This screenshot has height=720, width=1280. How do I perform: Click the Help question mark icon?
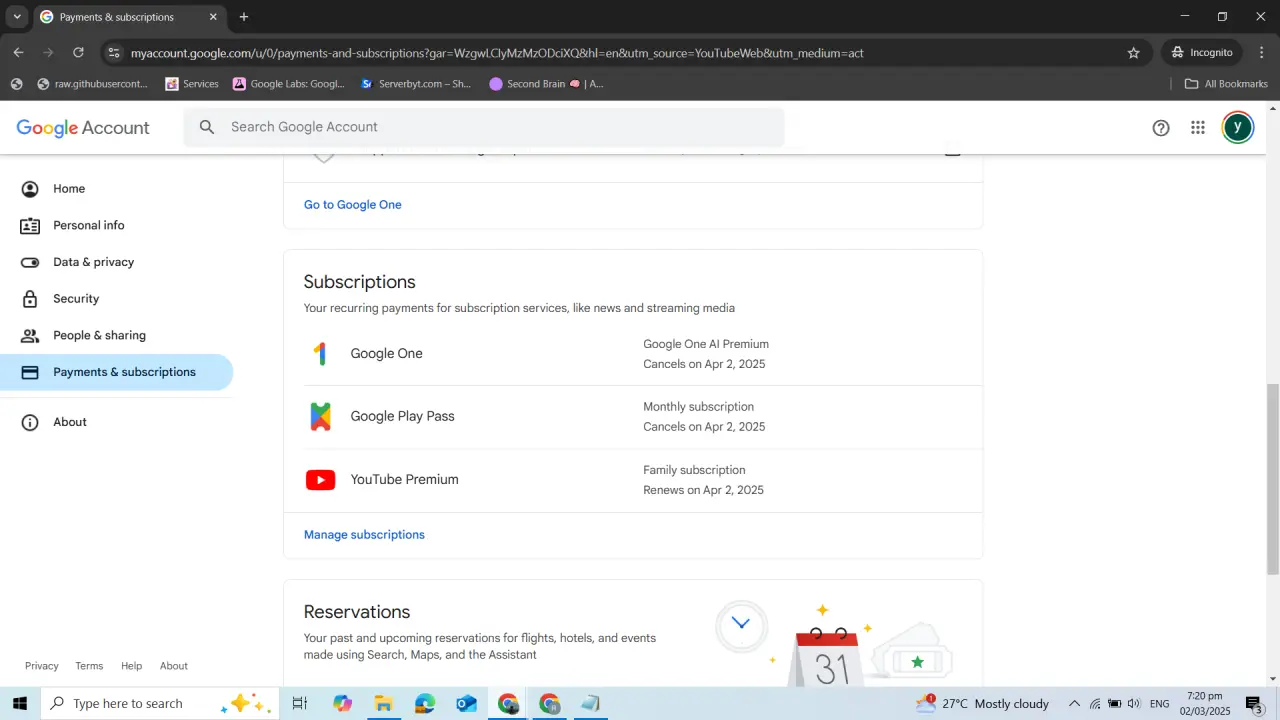[1161, 127]
